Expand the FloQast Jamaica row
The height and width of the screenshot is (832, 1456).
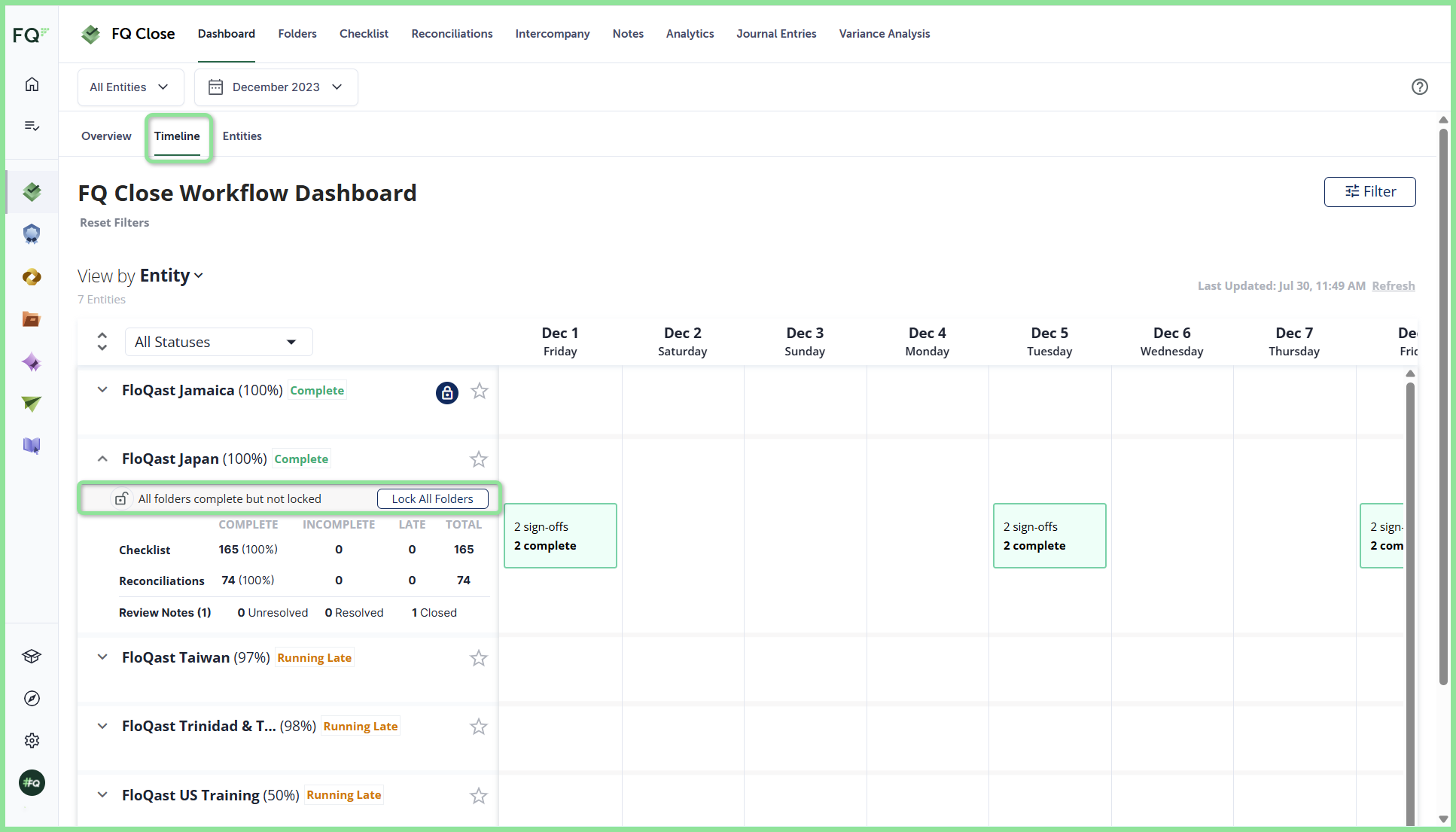tap(102, 390)
